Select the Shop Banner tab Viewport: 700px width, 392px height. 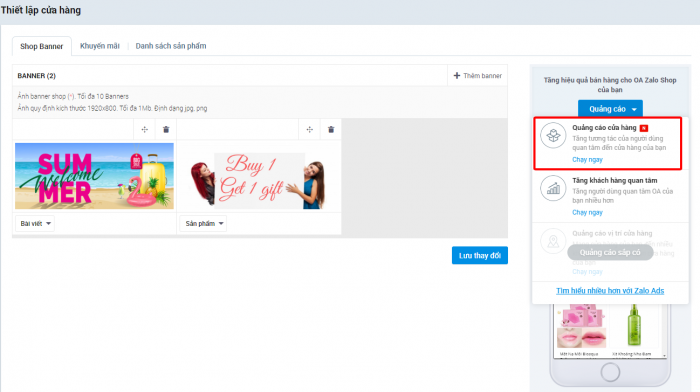point(42,46)
